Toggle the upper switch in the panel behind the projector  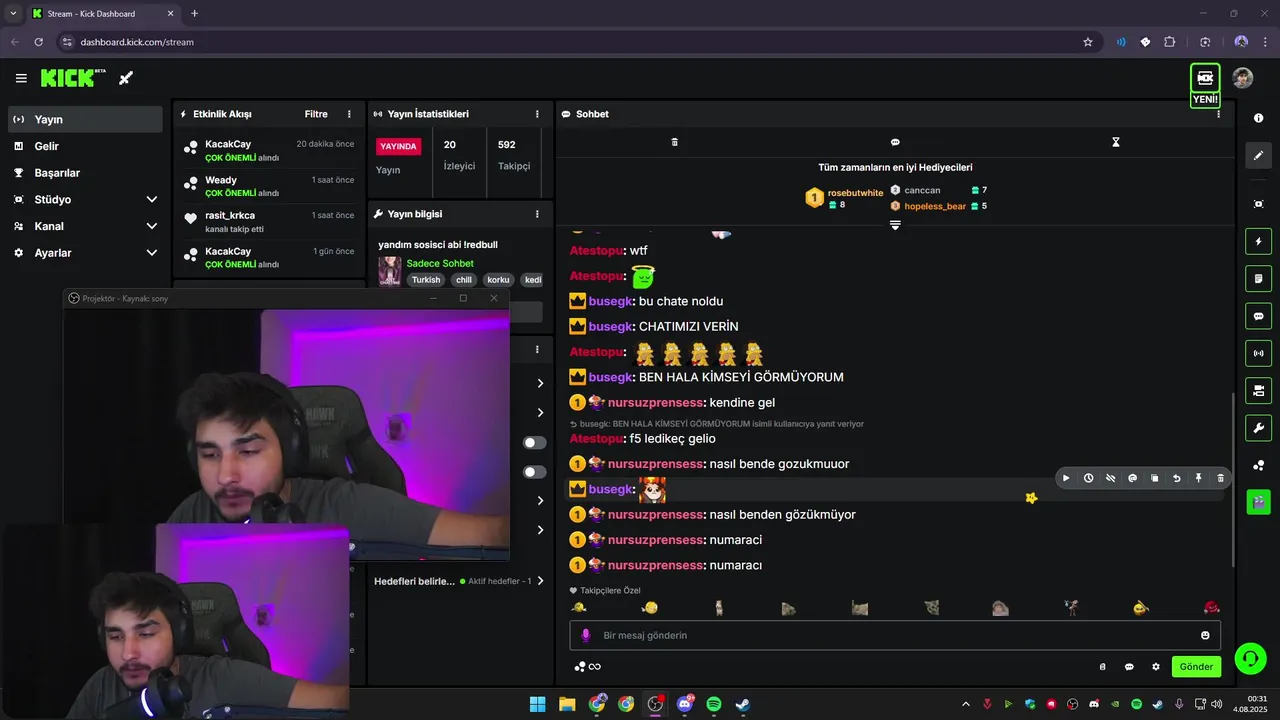point(535,443)
